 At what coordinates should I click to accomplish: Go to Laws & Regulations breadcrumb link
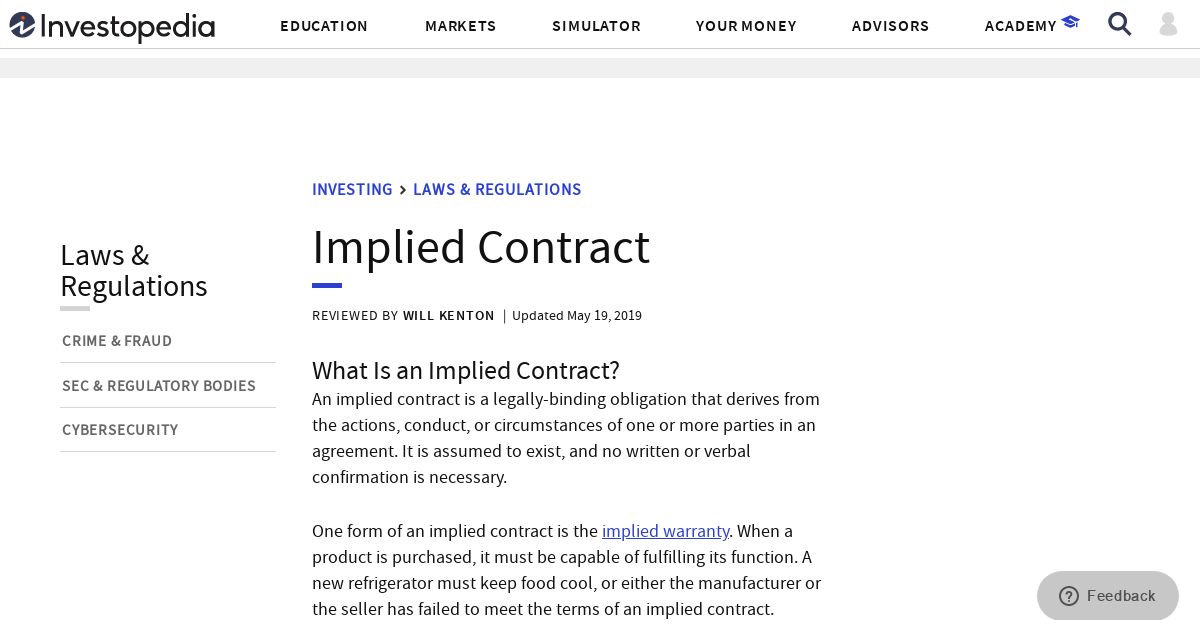[x=497, y=190]
